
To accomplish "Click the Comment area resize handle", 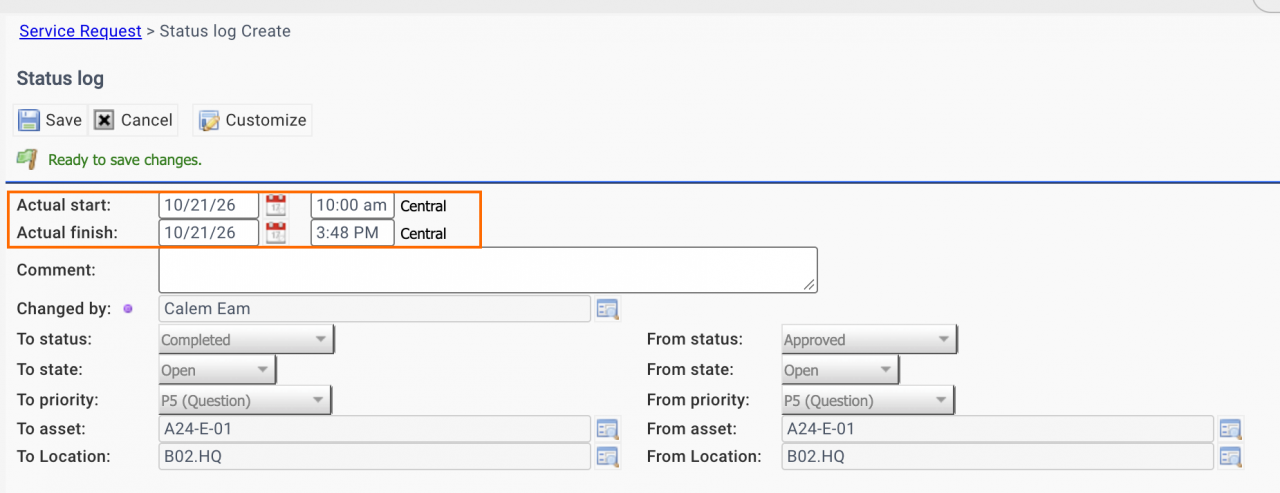I will (x=810, y=285).
